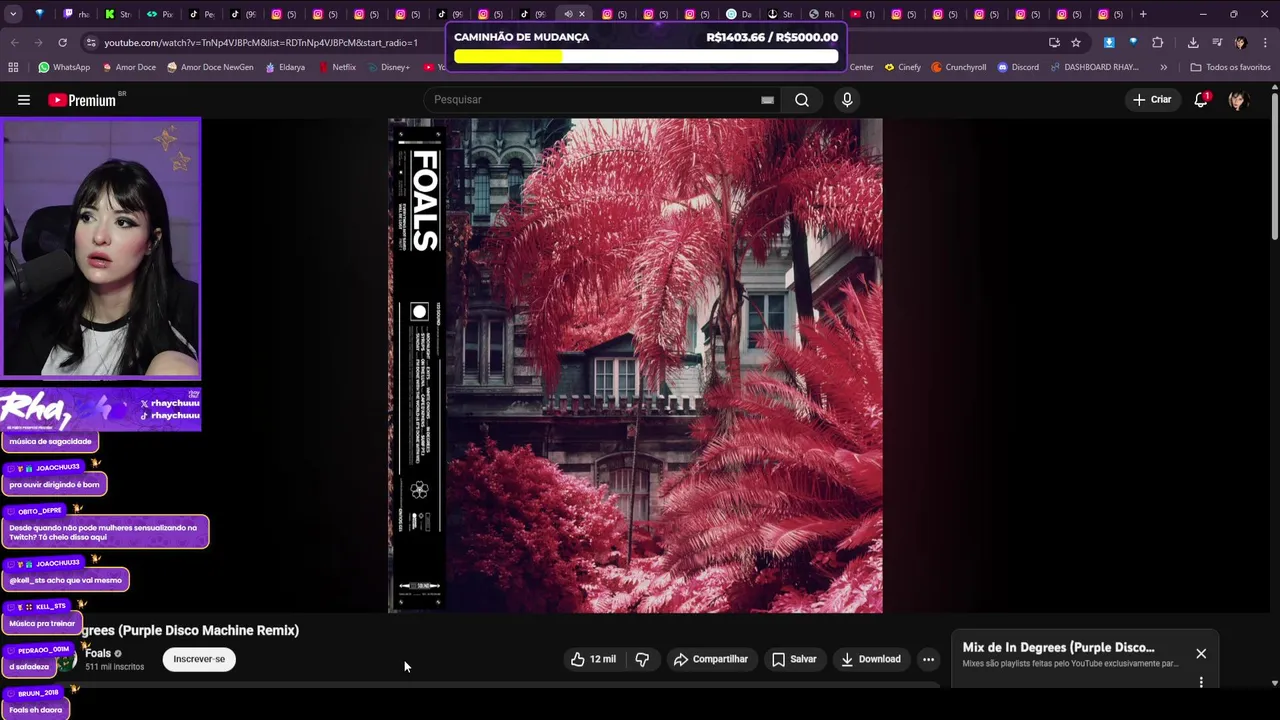The width and height of the screenshot is (1280, 720).
Task: Open a new browser tab
Action: (x=1143, y=14)
